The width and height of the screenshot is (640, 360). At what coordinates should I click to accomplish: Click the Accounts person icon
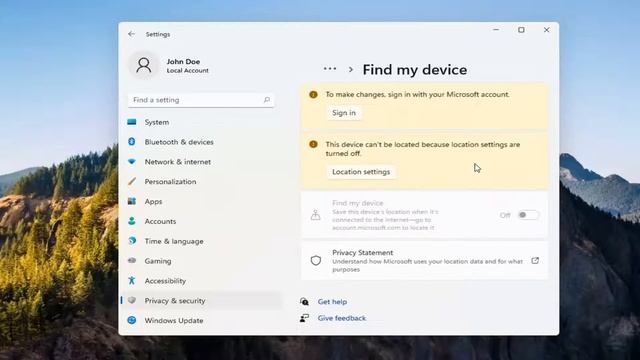131,221
